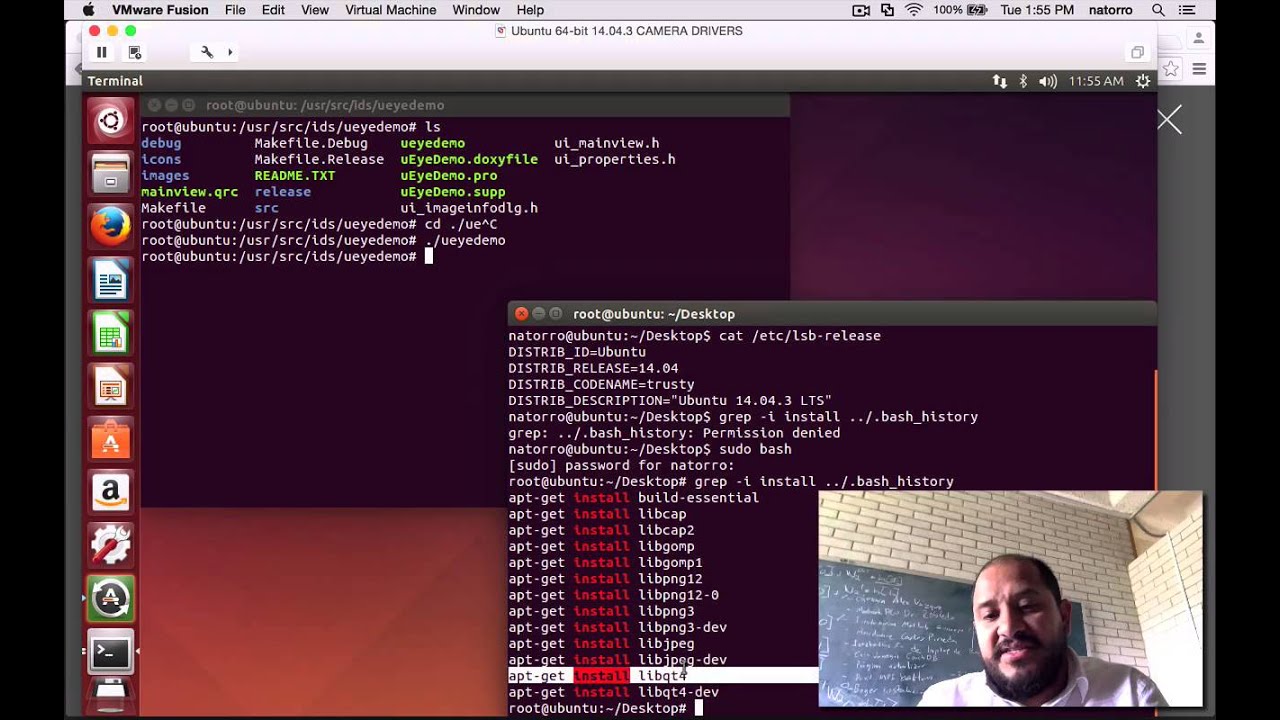This screenshot has height=720, width=1280.
Task: Switch to Terminal via launcher icon
Action: tap(110, 652)
